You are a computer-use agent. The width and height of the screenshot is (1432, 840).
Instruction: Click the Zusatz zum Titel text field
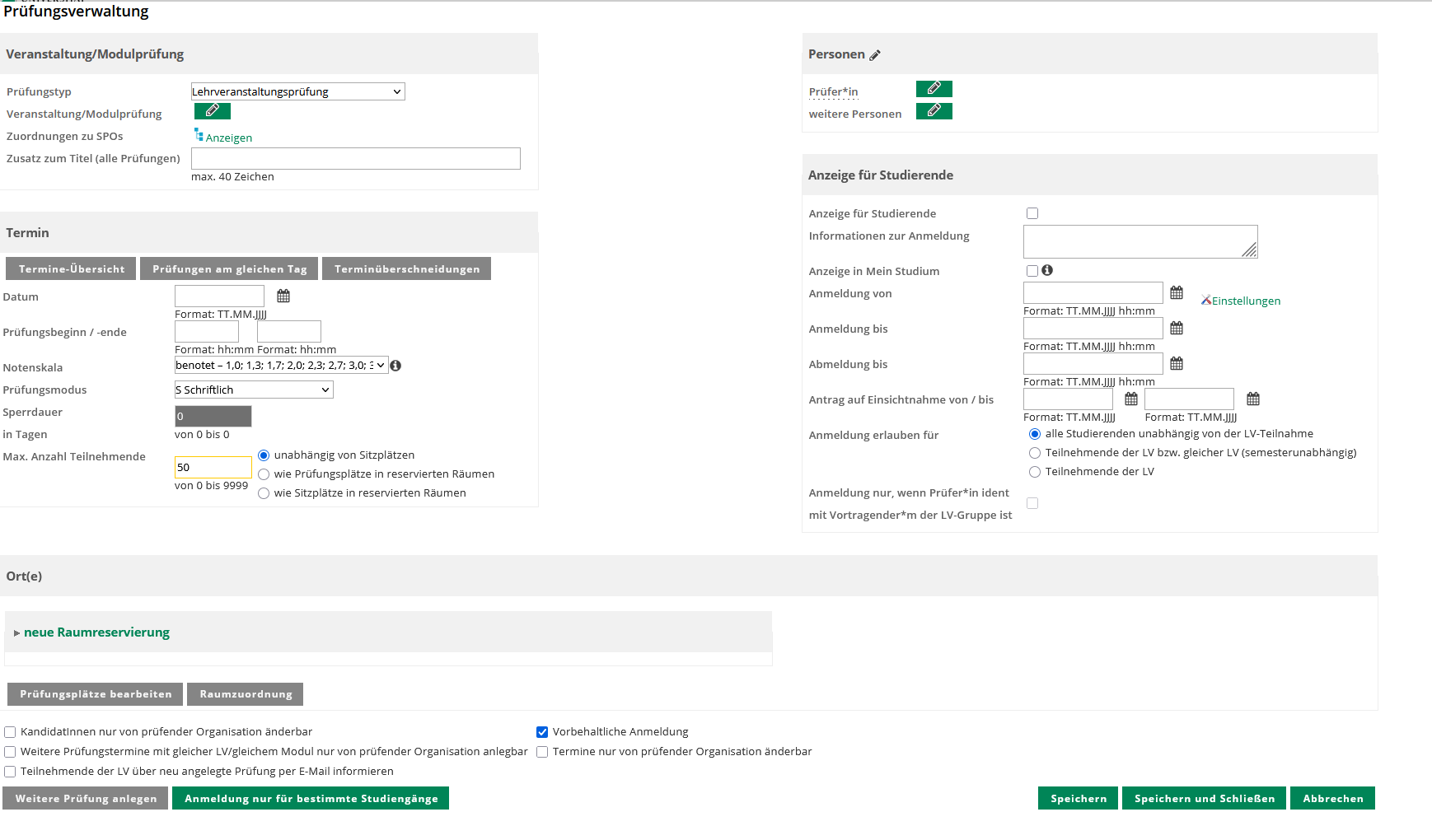[x=355, y=159]
